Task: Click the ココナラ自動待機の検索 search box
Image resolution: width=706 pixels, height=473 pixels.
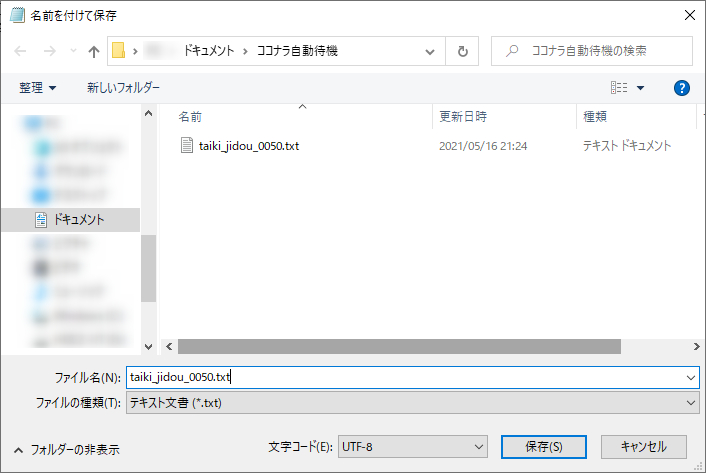Action: pos(592,51)
